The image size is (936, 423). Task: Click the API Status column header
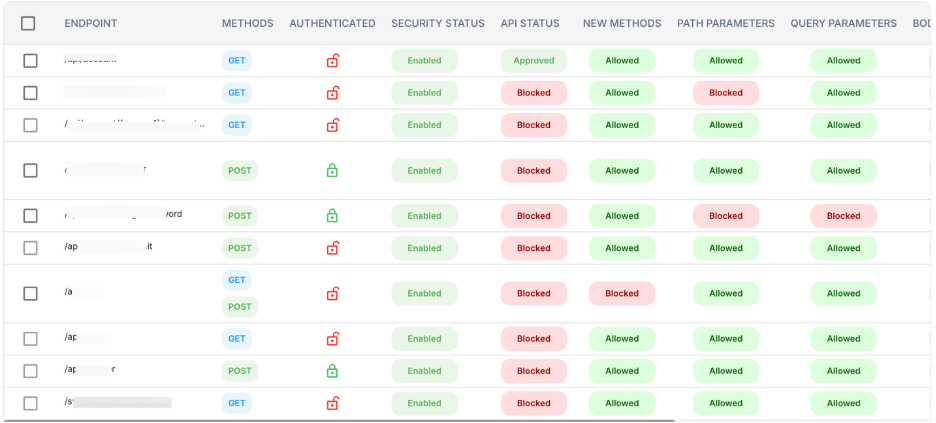pyautogui.click(x=530, y=23)
